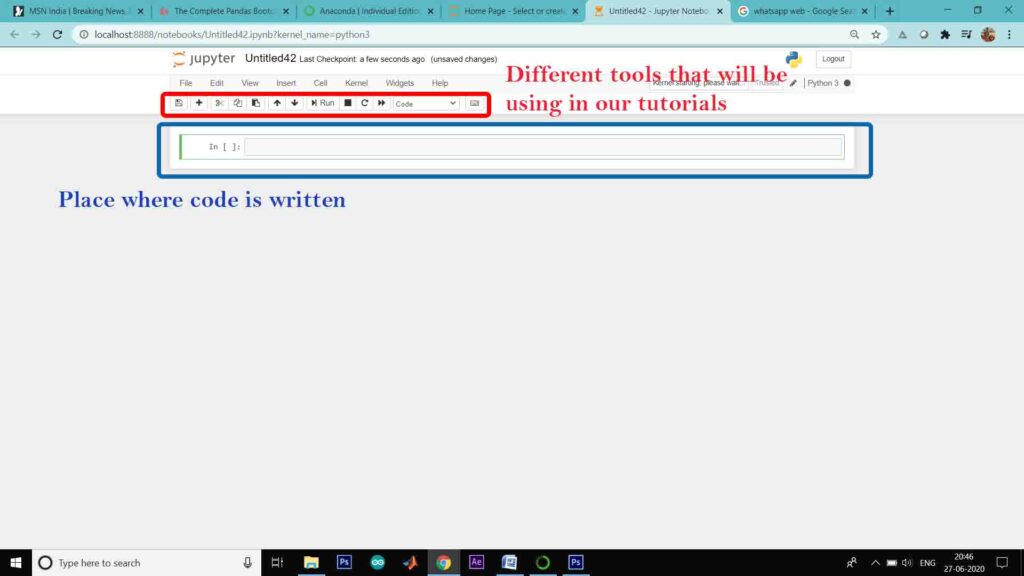Open the File menu

tap(185, 83)
